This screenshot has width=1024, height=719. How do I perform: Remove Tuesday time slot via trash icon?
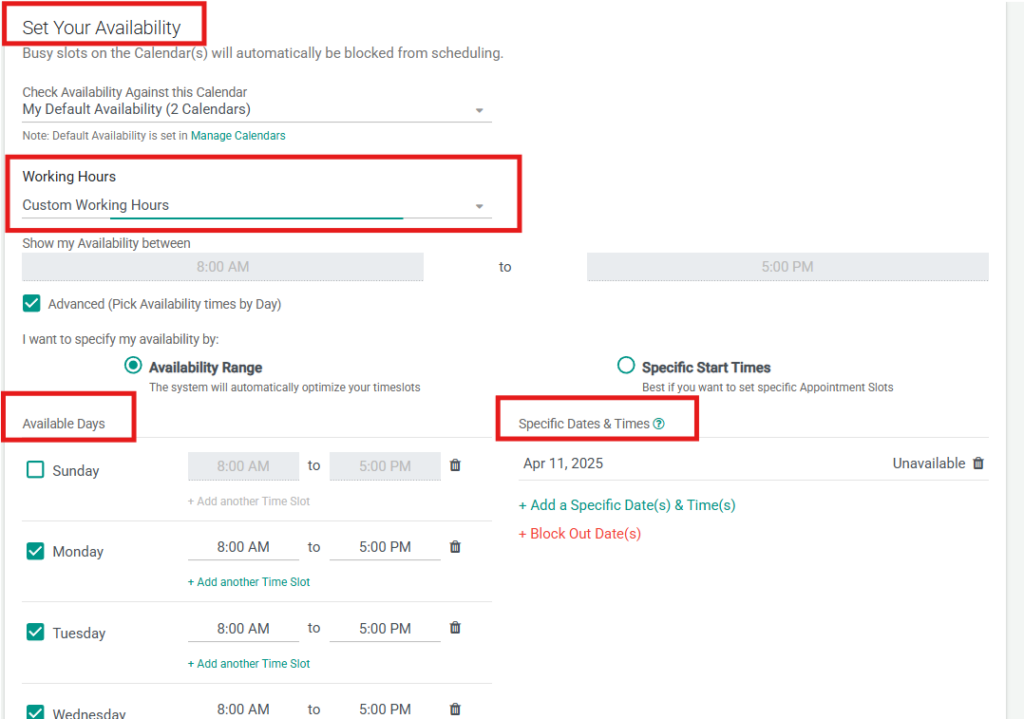tap(455, 628)
